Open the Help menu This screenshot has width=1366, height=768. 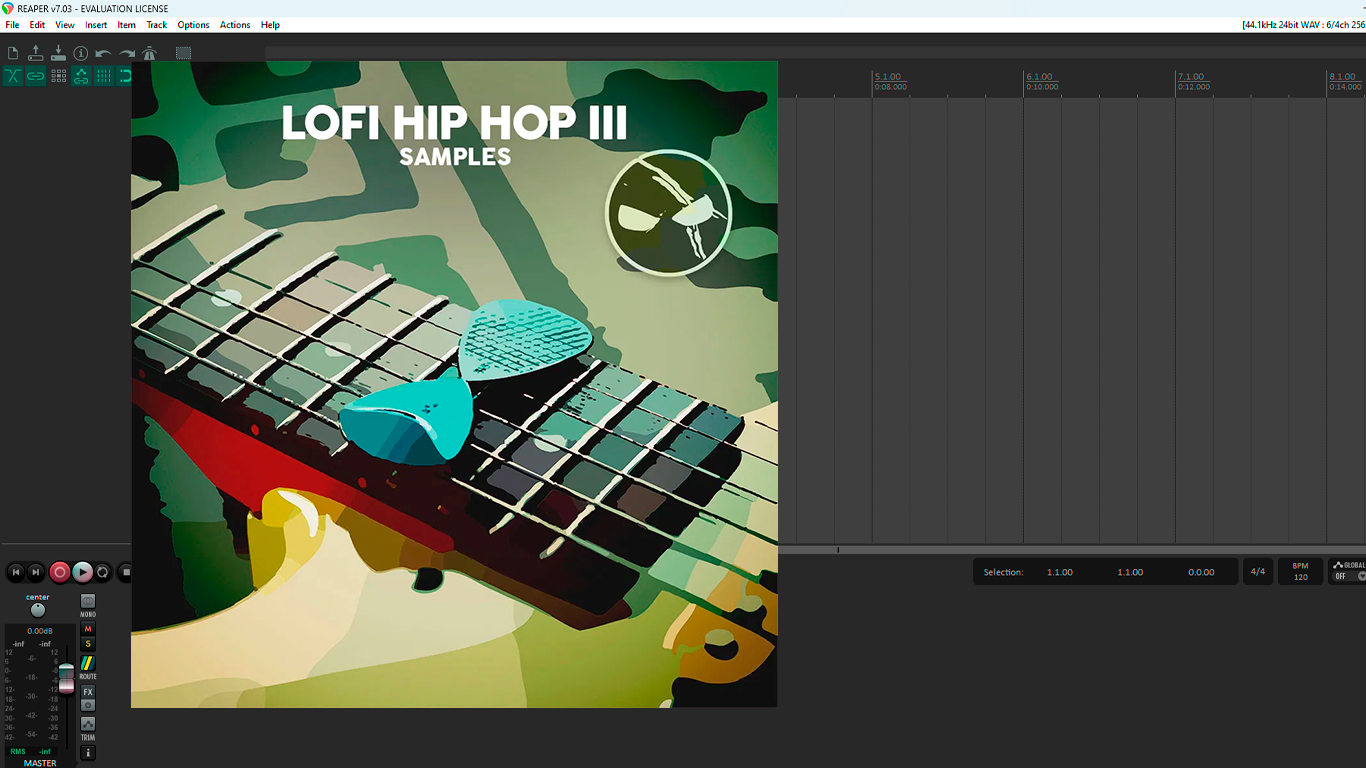coord(270,25)
